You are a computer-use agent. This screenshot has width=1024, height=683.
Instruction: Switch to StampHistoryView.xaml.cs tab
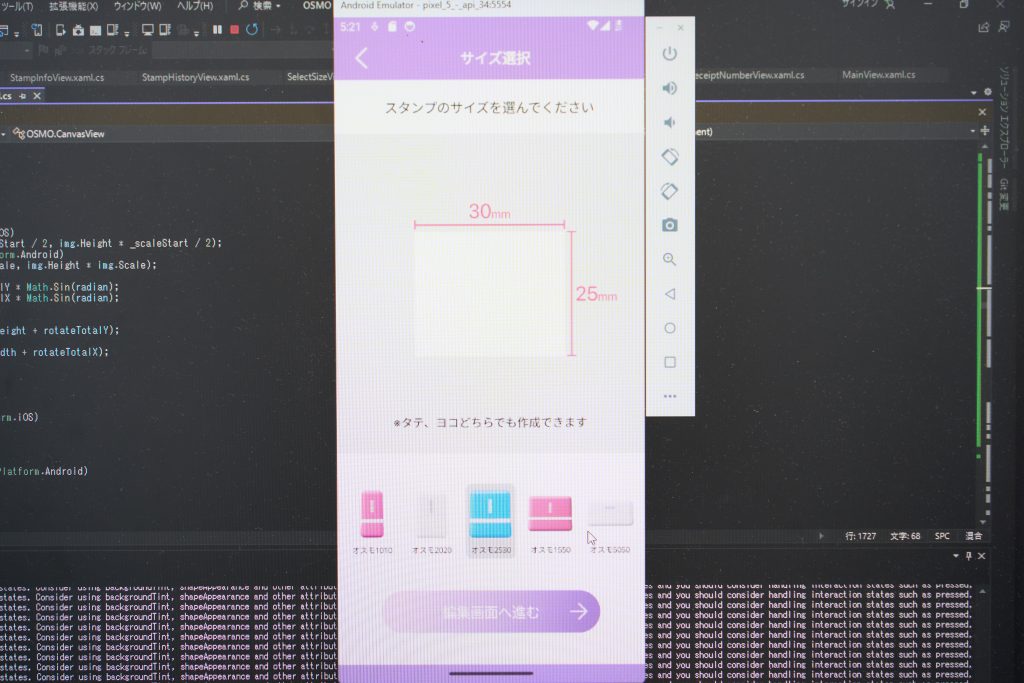click(195, 77)
